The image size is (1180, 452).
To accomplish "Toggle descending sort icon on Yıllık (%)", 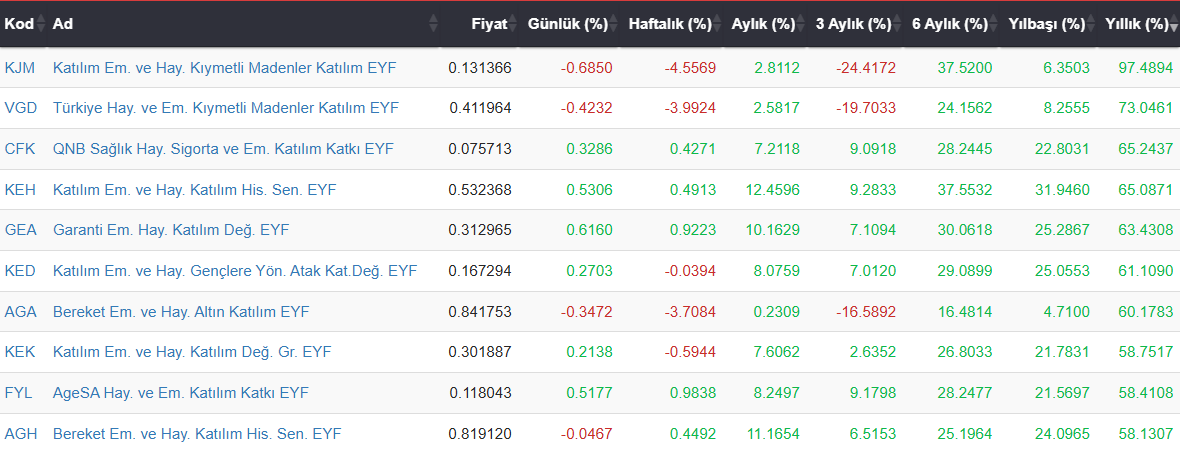I will 1173,24.
